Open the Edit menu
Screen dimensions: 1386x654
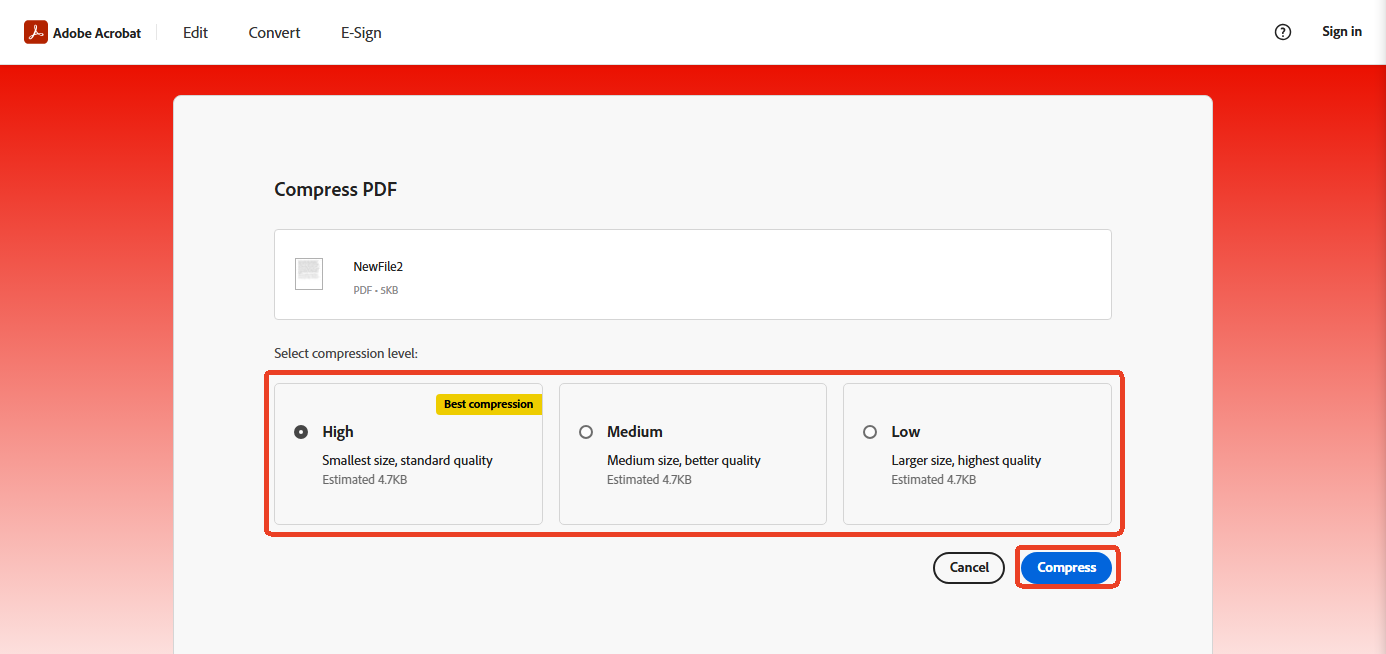coord(195,33)
